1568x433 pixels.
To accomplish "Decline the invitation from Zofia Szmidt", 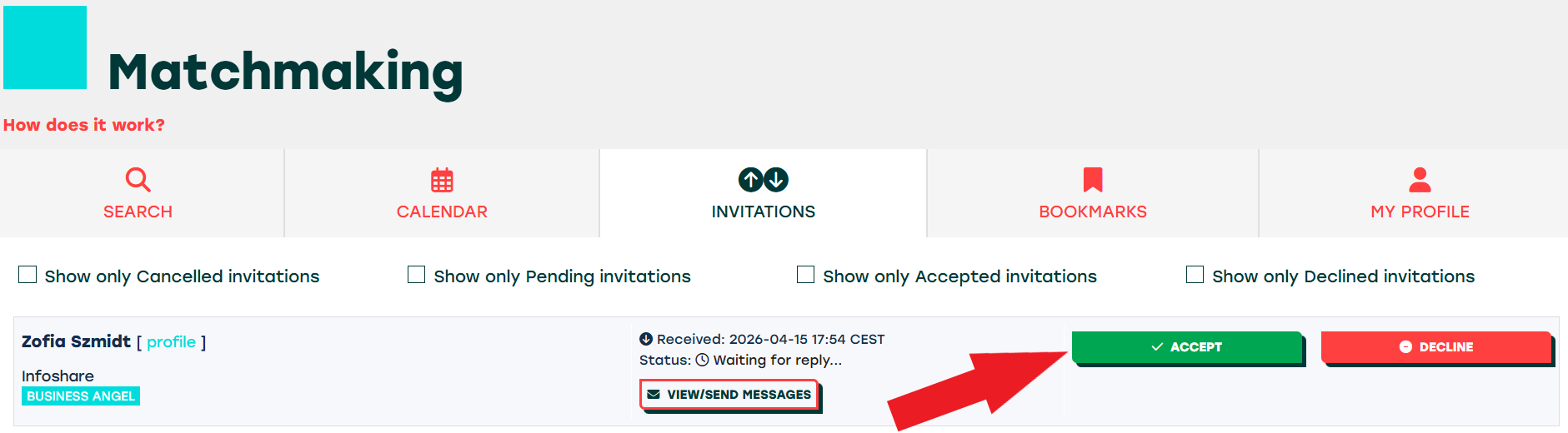I will (1435, 347).
